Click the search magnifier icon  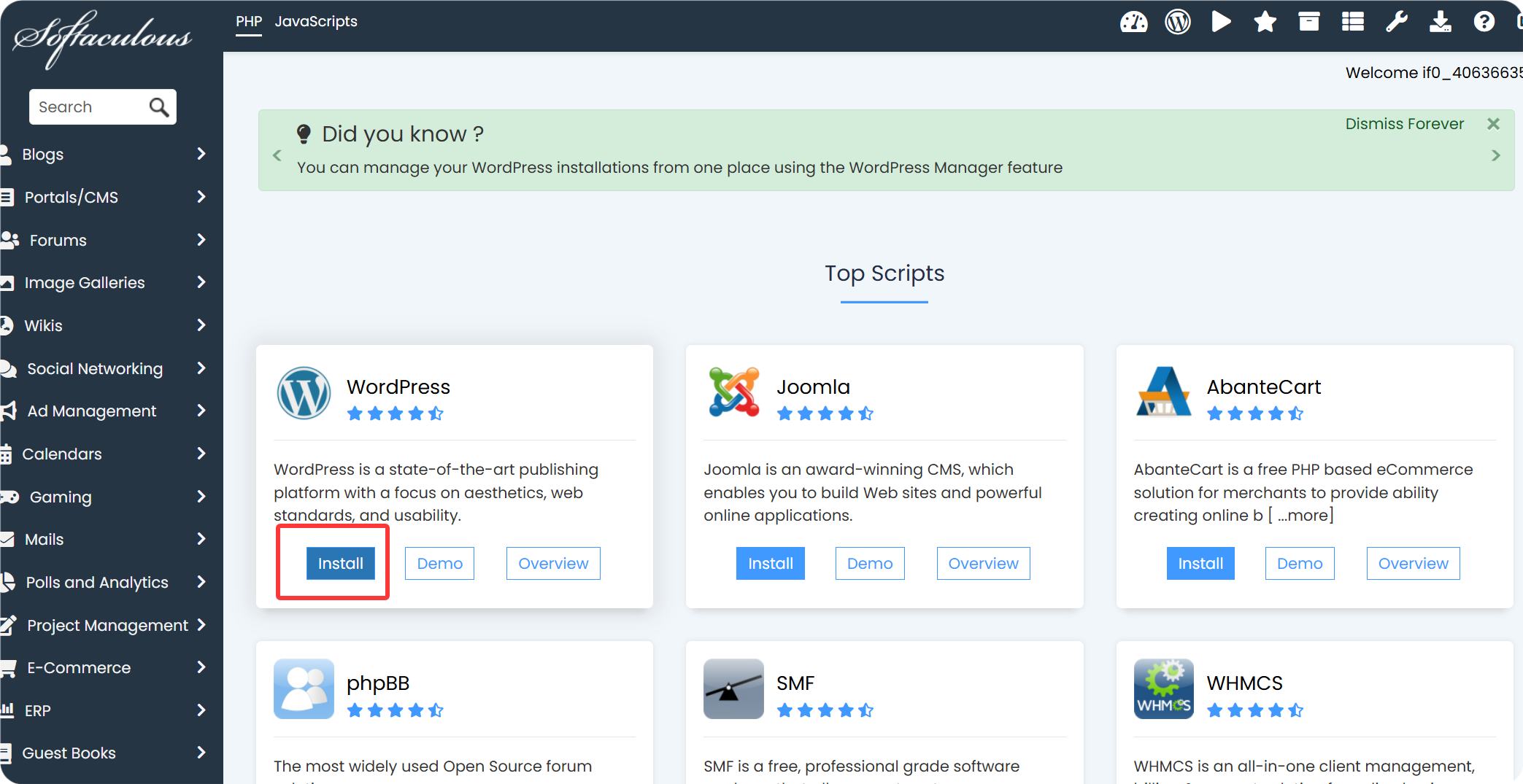coord(158,107)
